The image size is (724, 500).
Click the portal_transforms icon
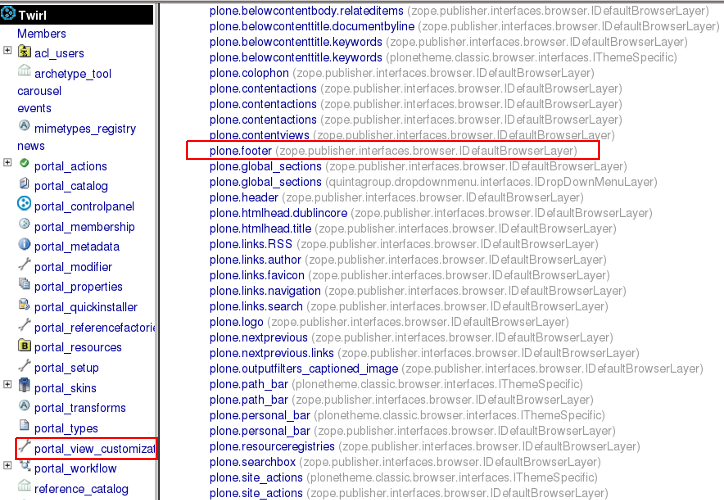point(24,405)
